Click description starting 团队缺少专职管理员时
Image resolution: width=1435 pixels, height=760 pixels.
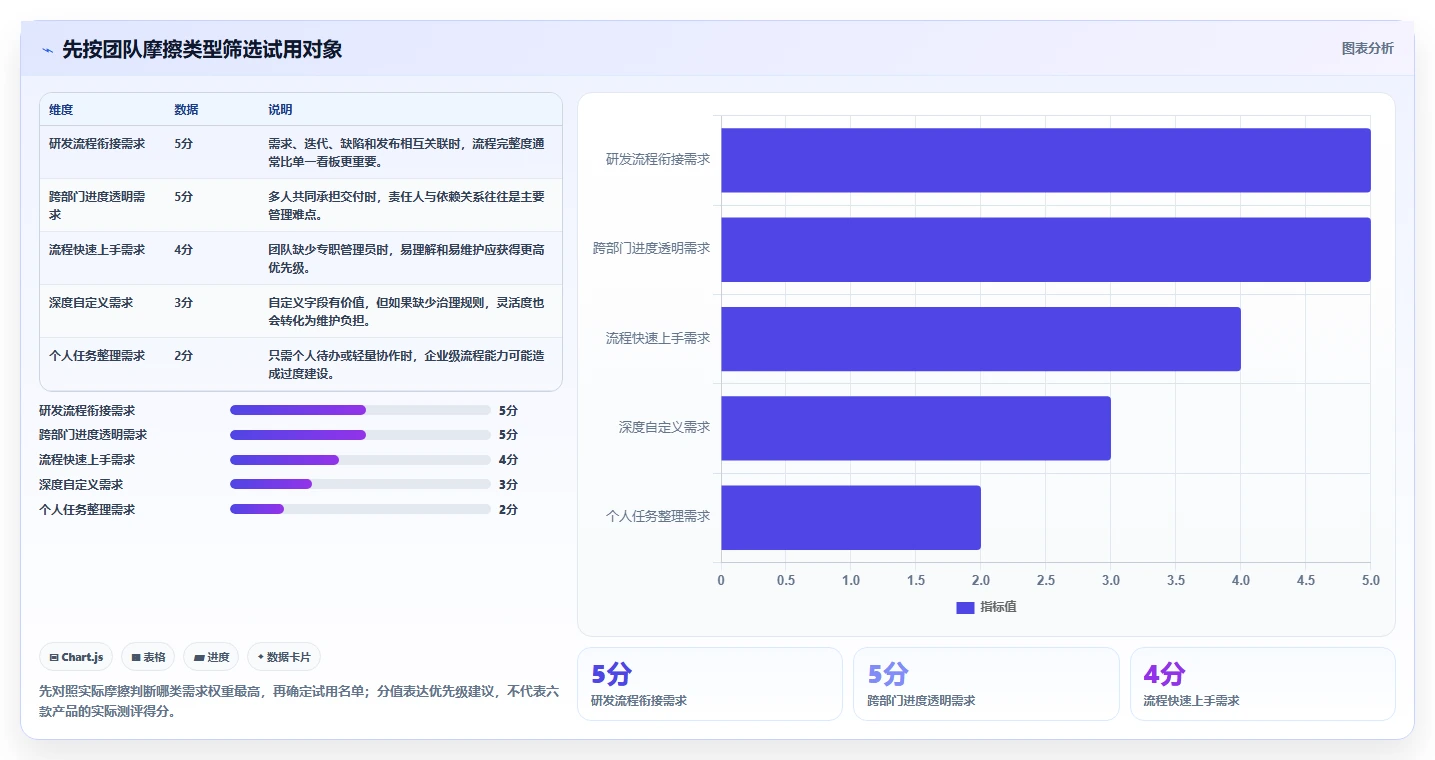407,258
